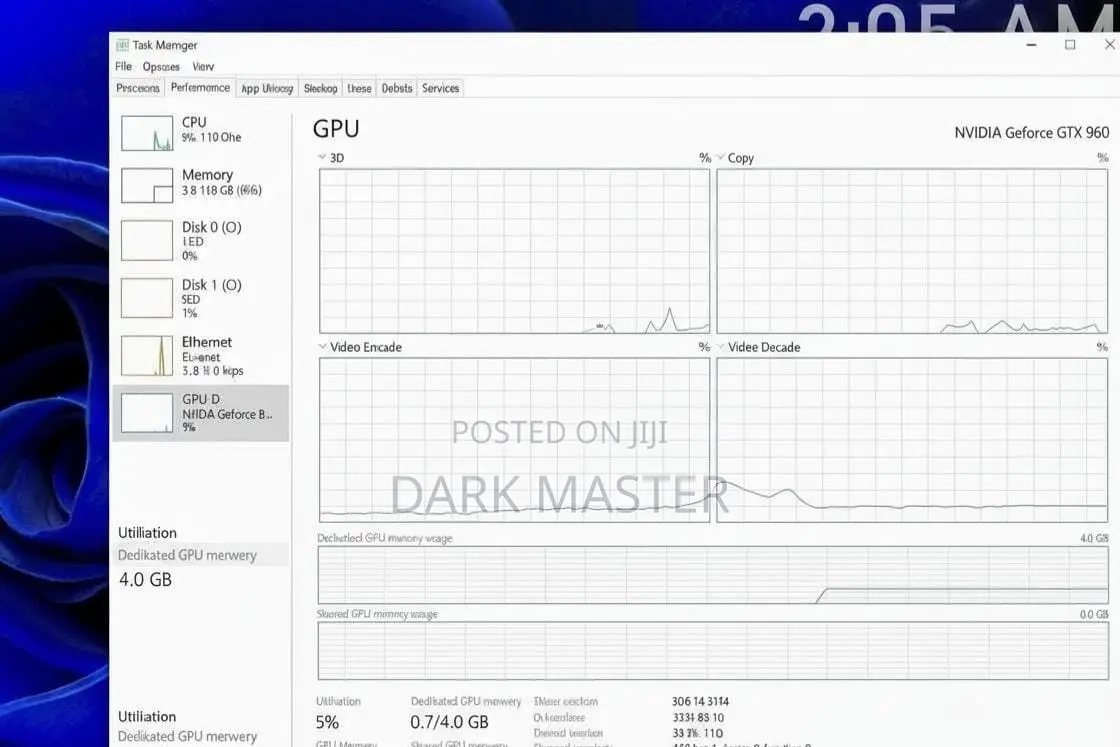Expand the 3D engine dropdown chevron
1120x747 pixels.
pos(322,157)
